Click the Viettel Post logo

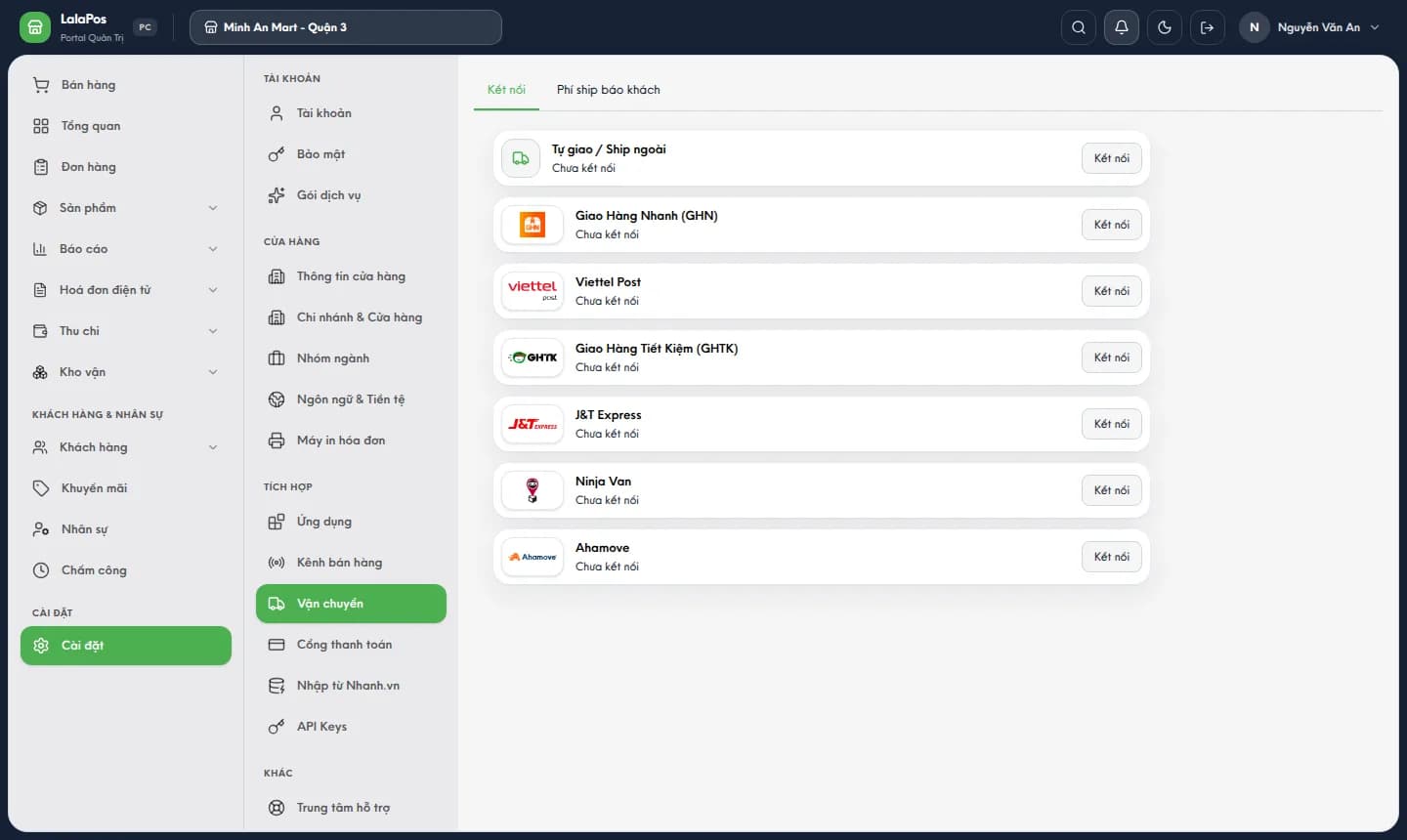click(533, 291)
